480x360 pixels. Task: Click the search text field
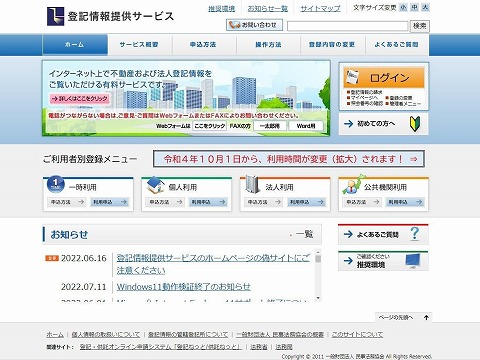click(x=348, y=26)
